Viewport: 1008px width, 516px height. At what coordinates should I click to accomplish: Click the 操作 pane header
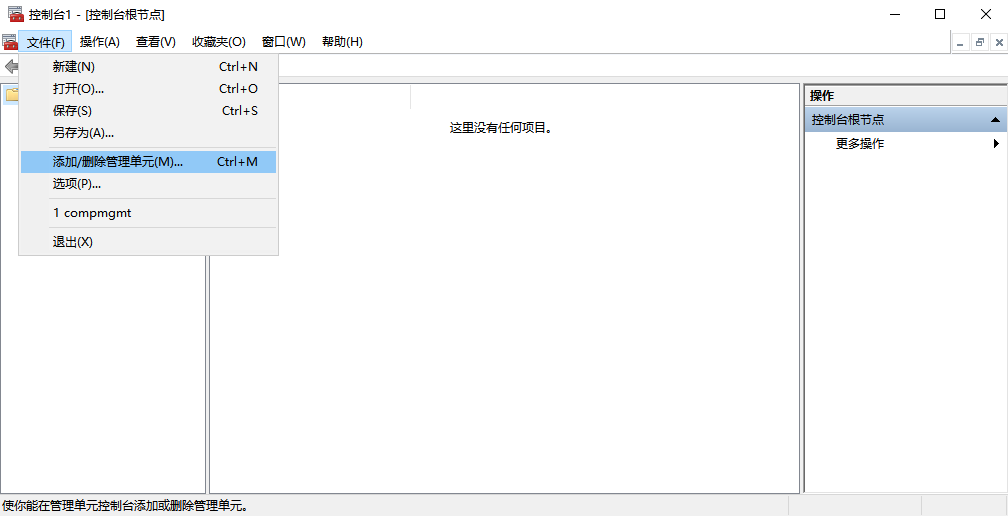click(906, 96)
